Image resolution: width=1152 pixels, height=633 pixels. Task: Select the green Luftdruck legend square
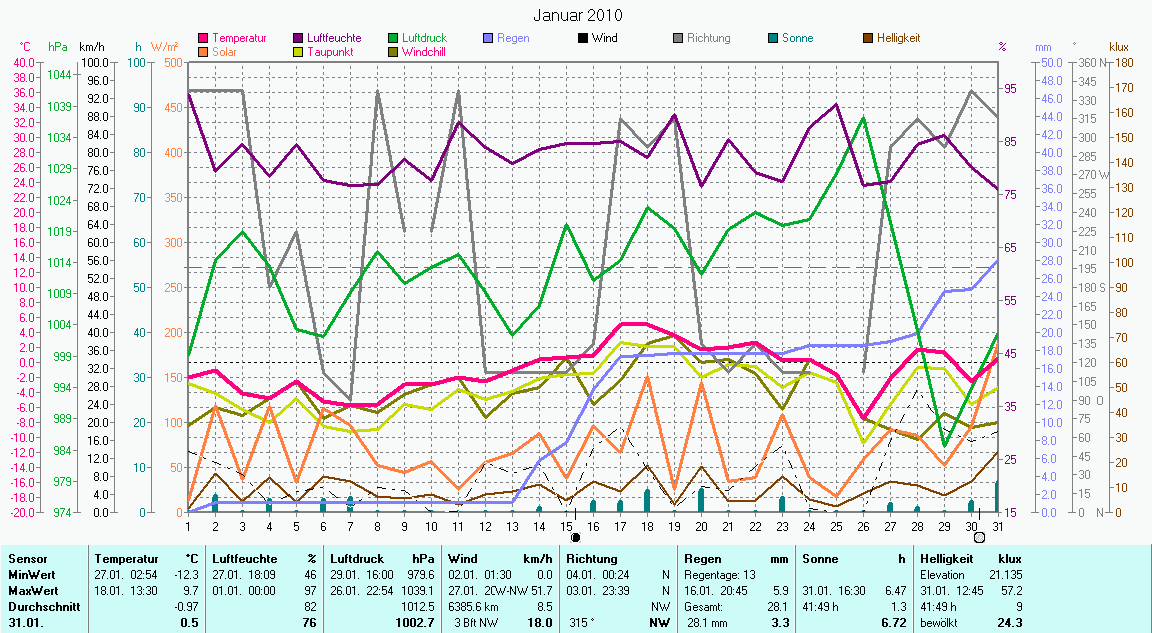tap(393, 39)
